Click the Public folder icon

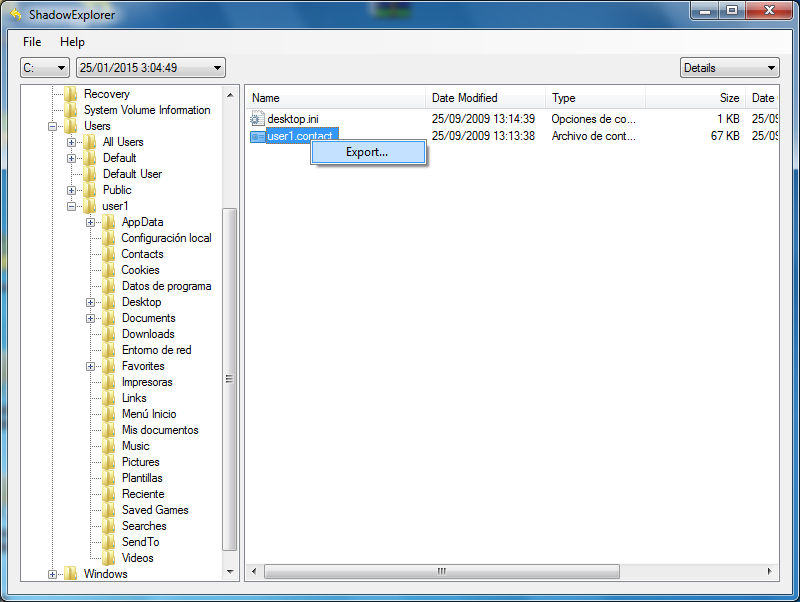89,190
